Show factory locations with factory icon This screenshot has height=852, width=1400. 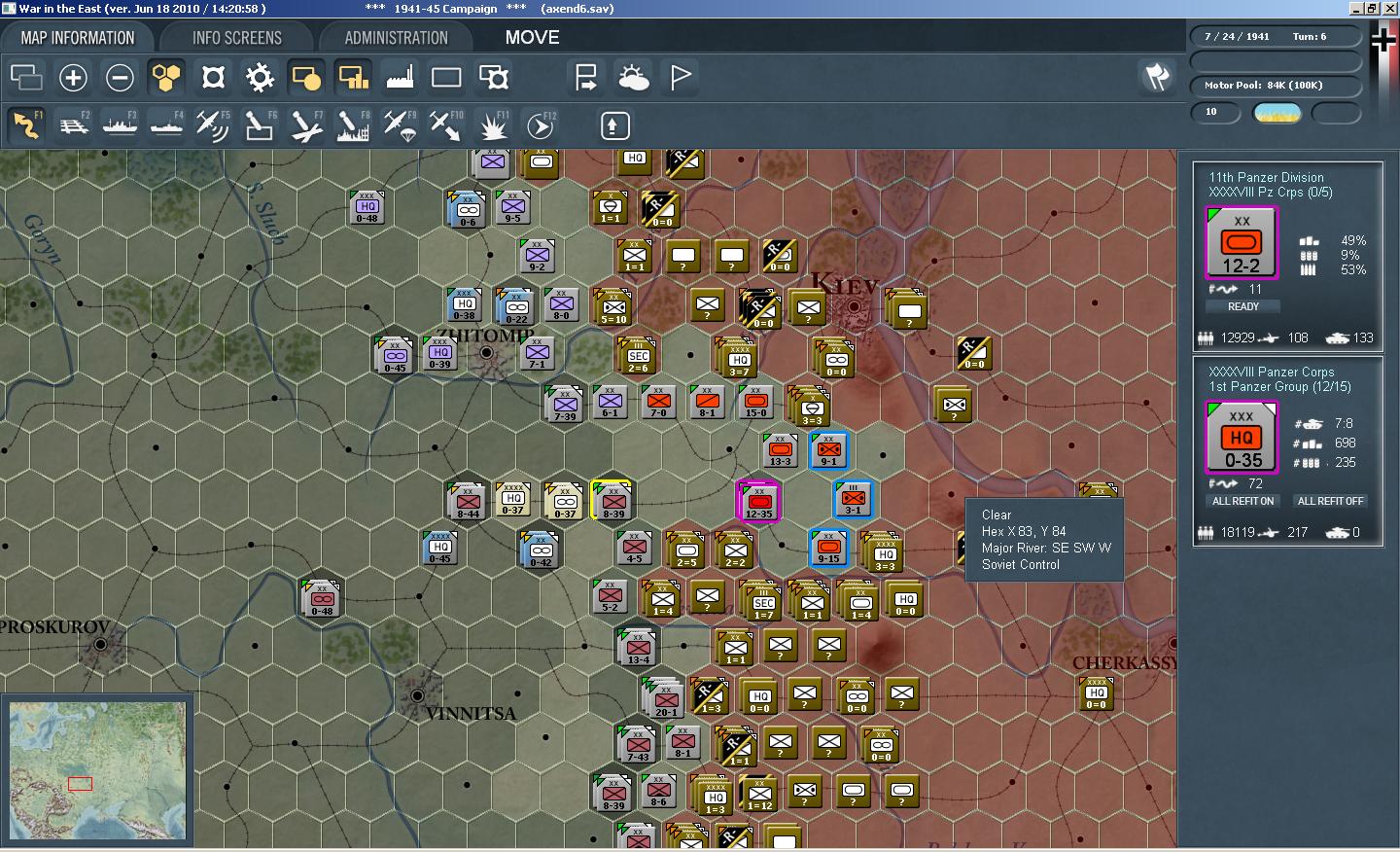(x=400, y=77)
